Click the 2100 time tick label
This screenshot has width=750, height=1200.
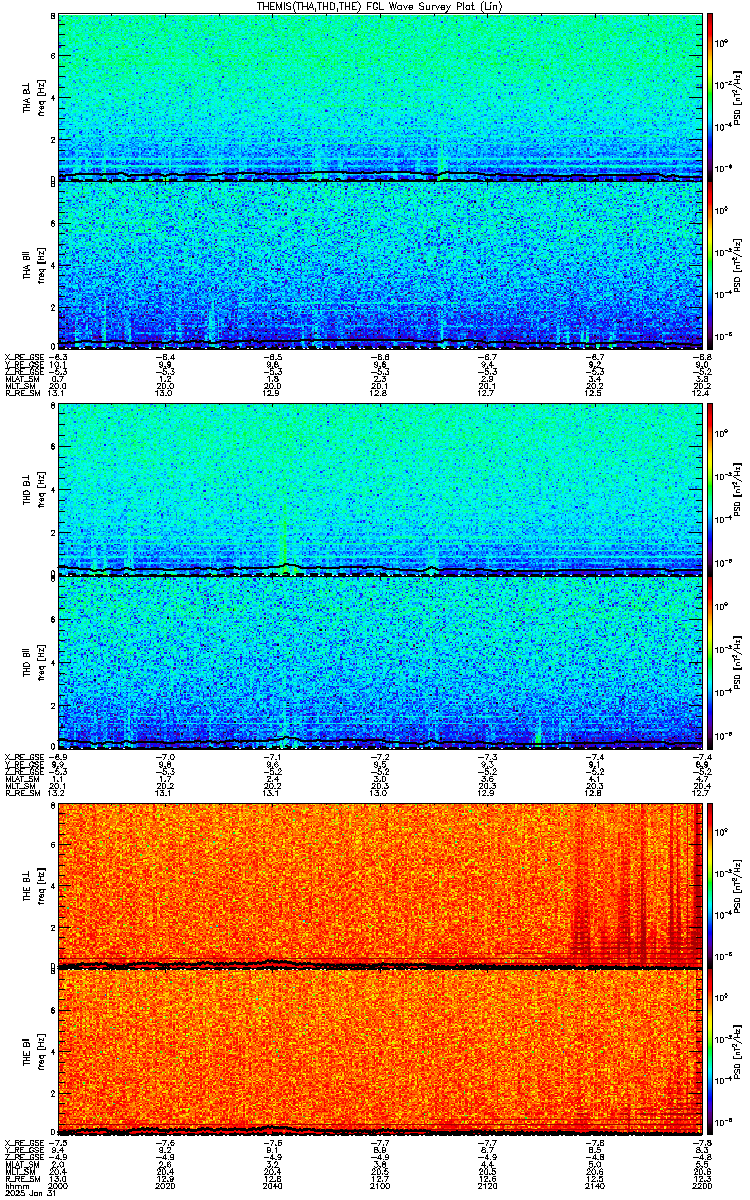click(379, 1188)
